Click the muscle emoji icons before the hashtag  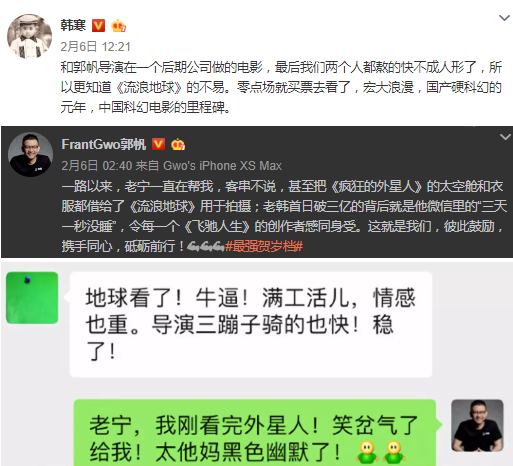point(205,247)
